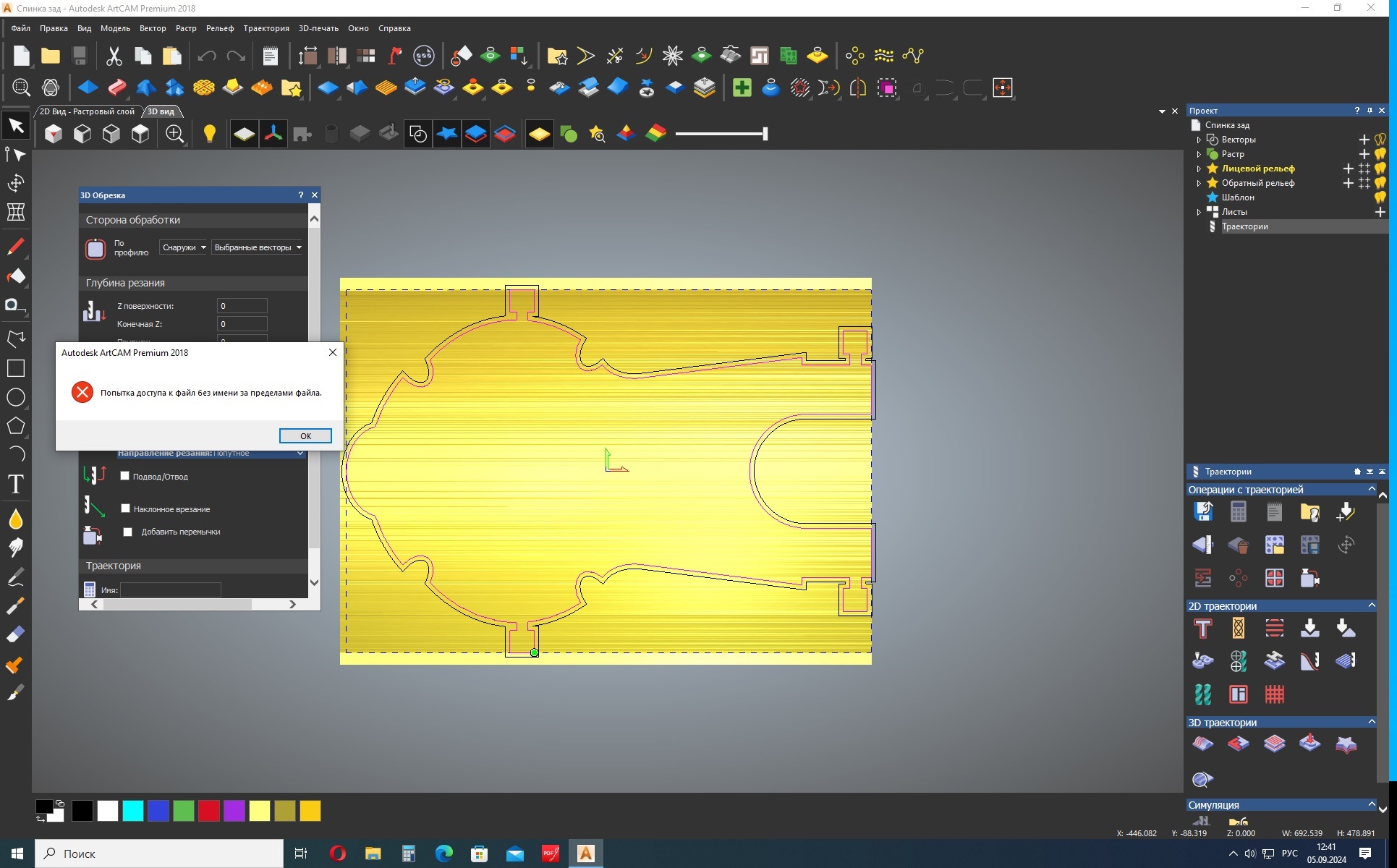Toggle Подвод/Отвод checkbox
The height and width of the screenshot is (868, 1397).
coord(125,476)
